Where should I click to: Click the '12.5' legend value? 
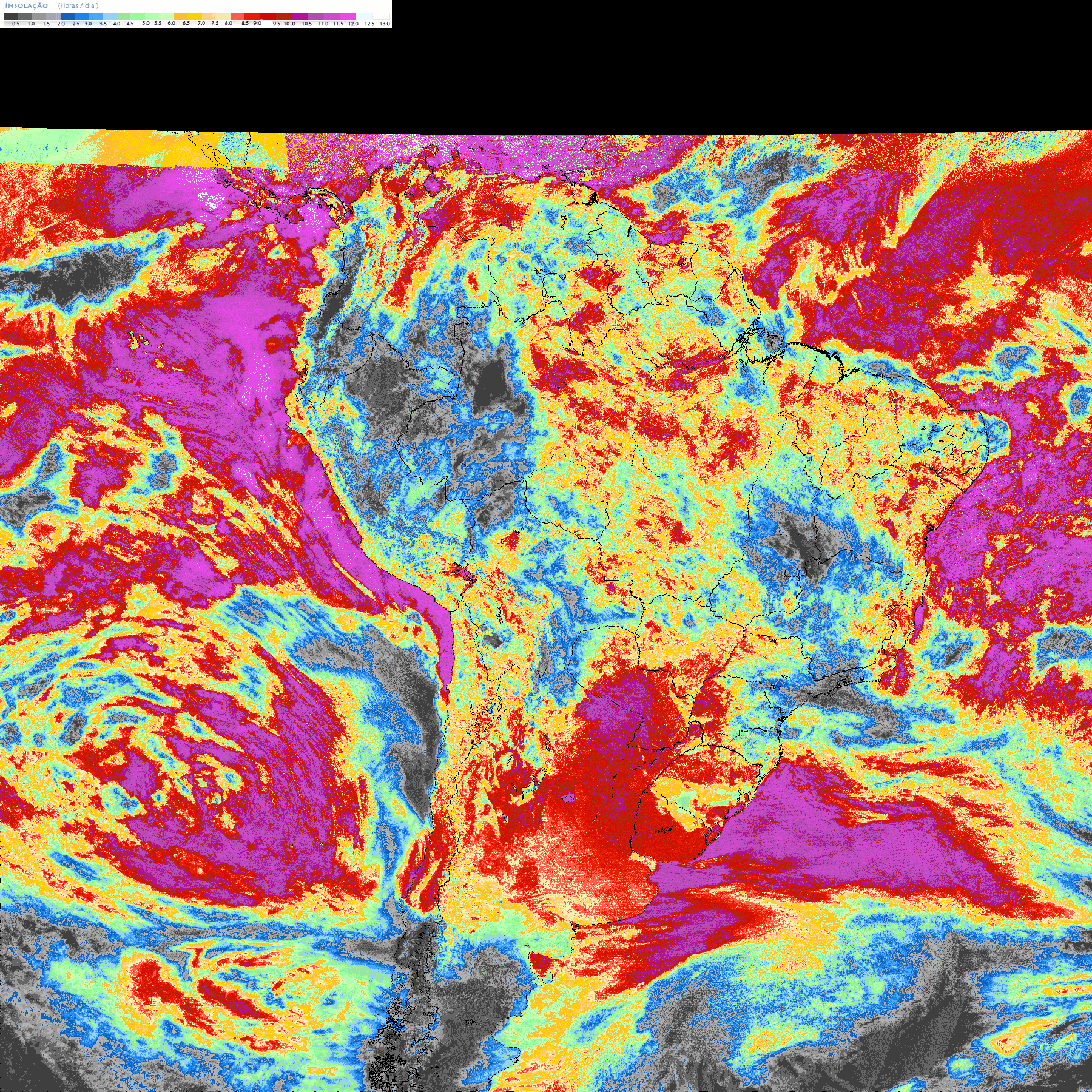click(369, 24)
